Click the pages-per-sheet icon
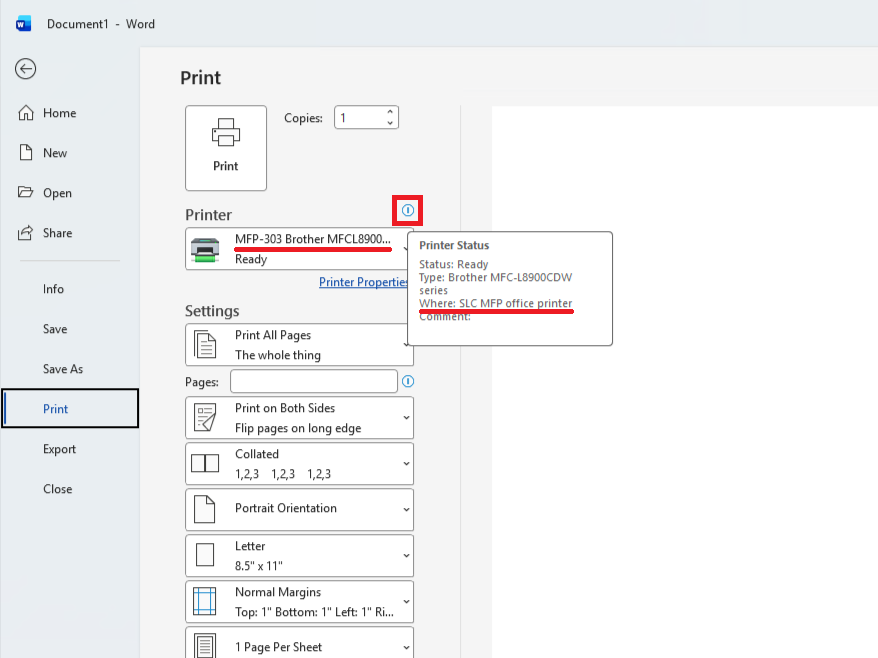The image size is (878, 658). point(205,645)
